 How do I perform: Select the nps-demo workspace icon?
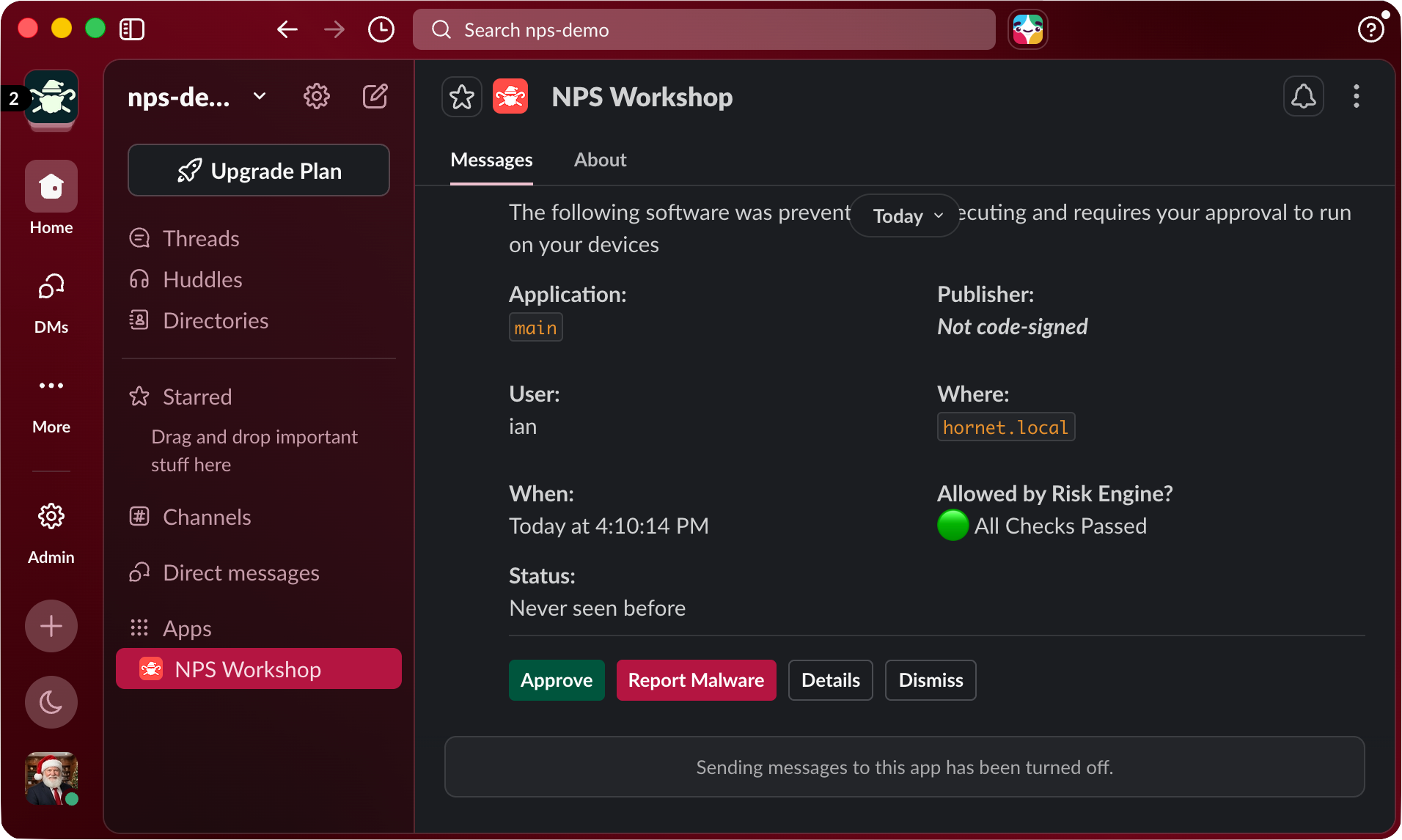pos(51,97)
